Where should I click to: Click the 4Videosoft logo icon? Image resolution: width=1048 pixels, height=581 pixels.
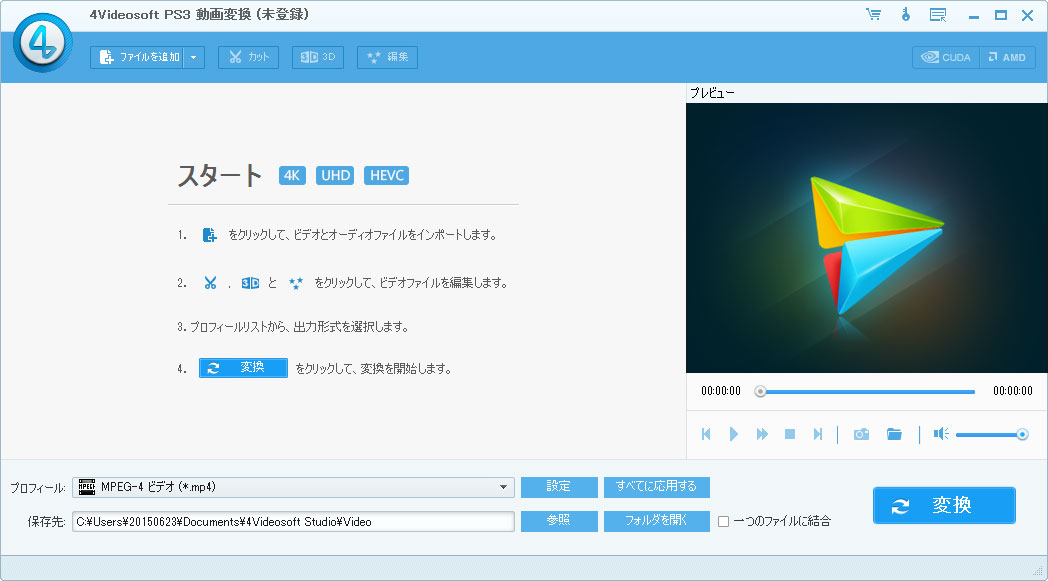[43, 43]
